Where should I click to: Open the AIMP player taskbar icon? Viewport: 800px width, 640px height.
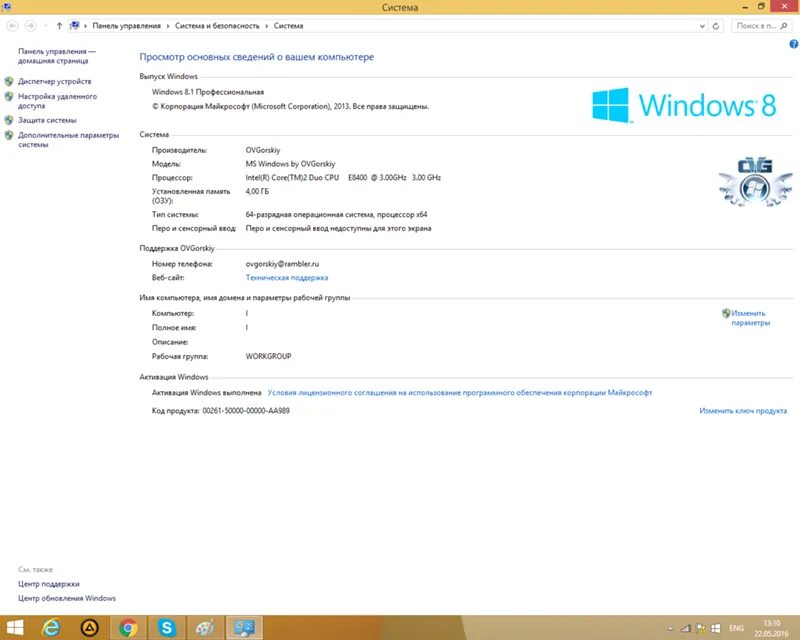pos(90,627)
